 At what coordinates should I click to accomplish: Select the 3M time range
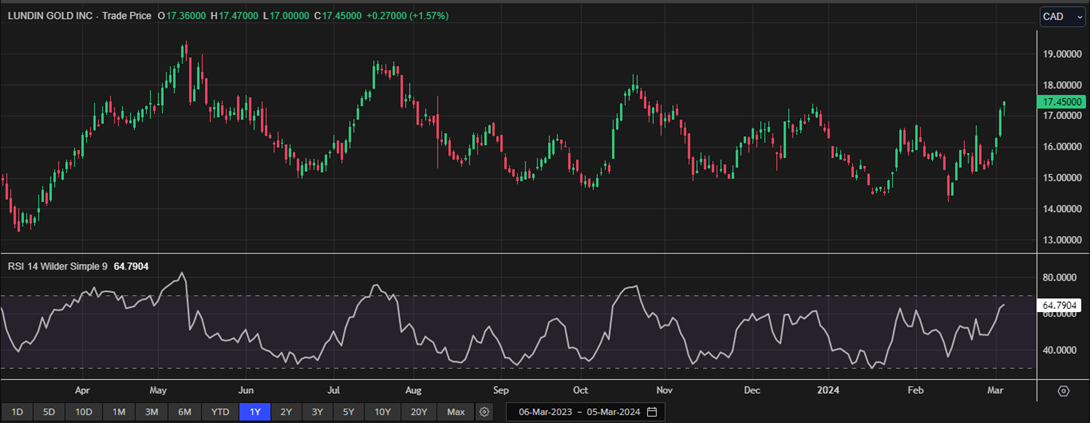152,412
